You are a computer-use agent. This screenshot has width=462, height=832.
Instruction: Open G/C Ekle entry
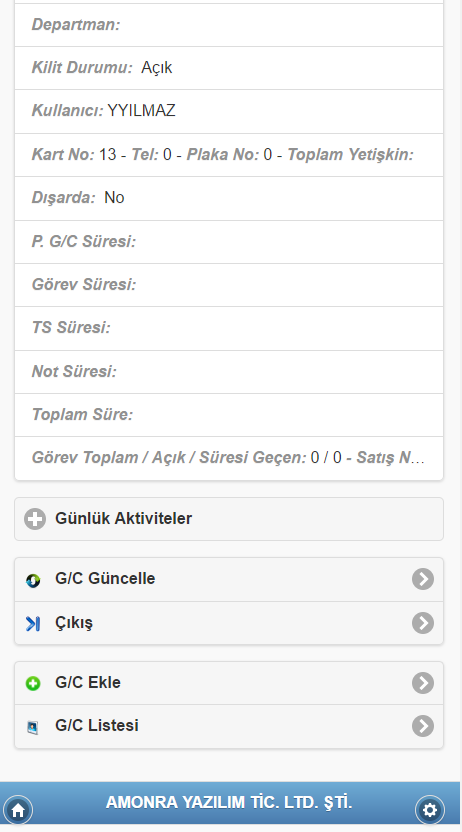229,683
